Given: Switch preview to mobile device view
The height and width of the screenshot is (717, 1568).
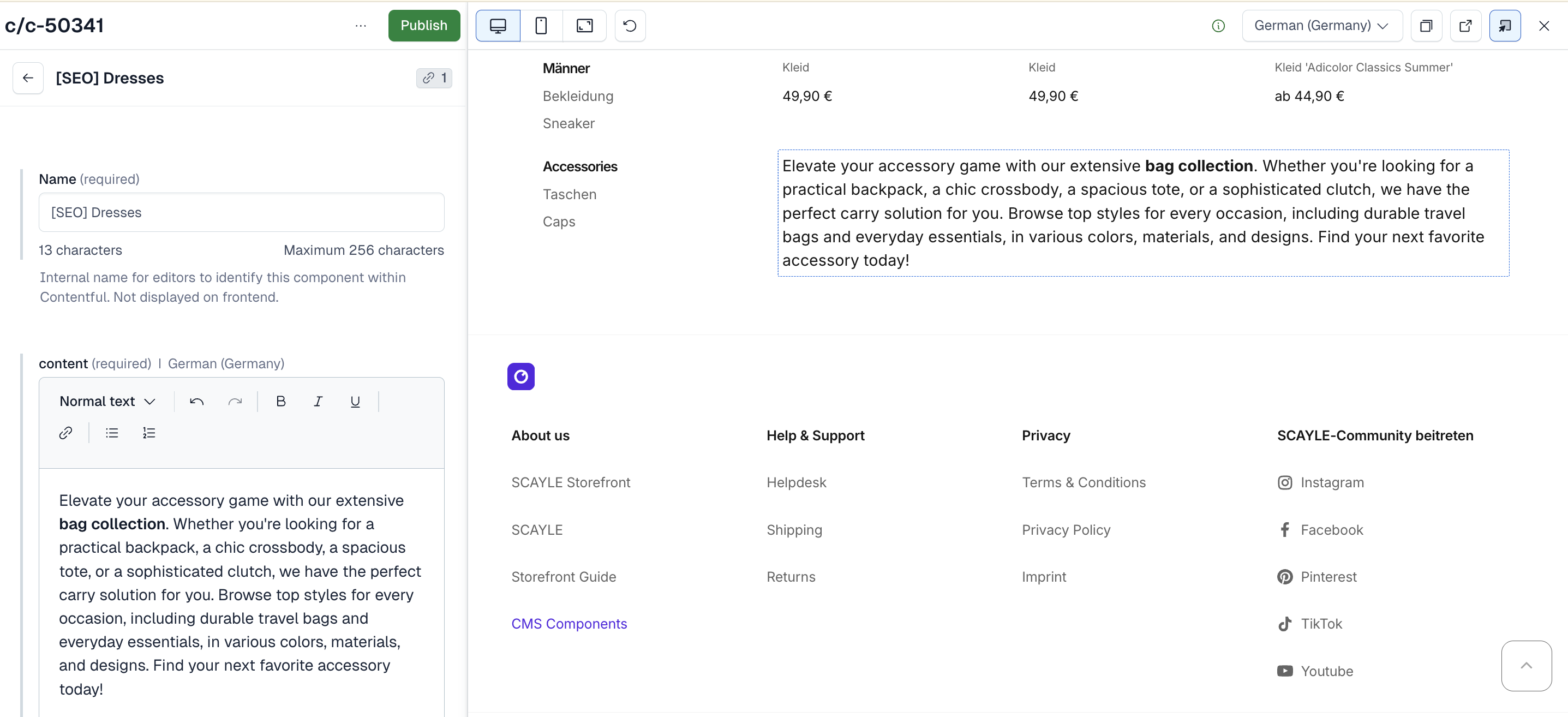Looking at the screenshot, I should 541,26.
